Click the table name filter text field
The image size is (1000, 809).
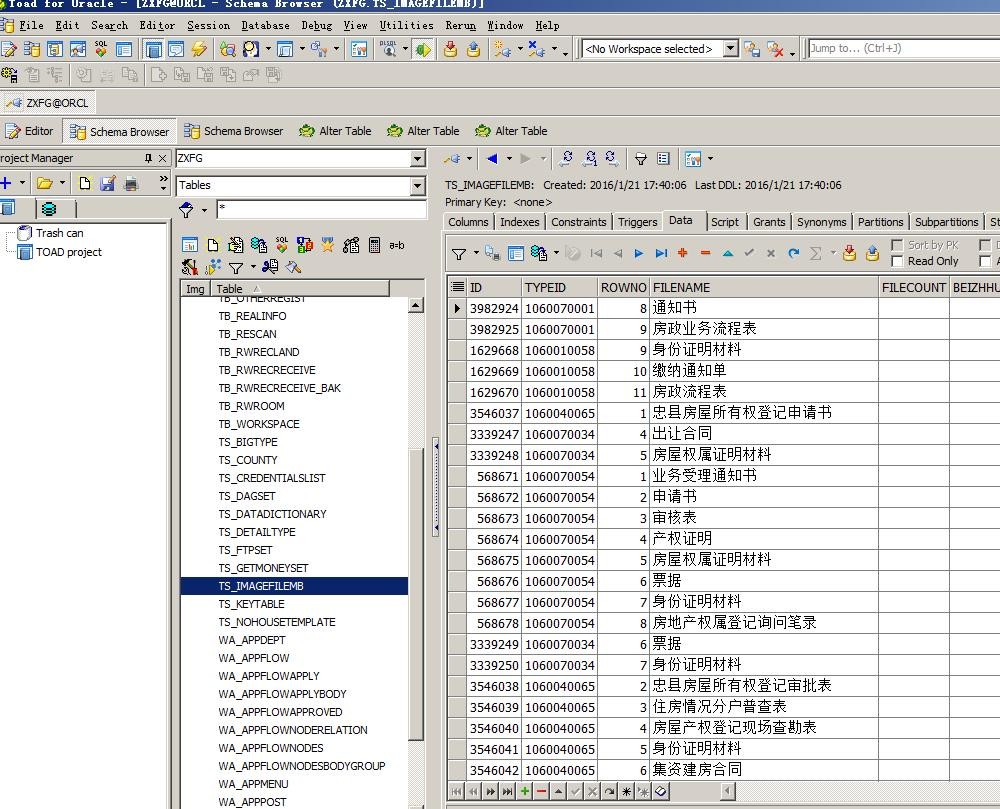click(321, 208)
